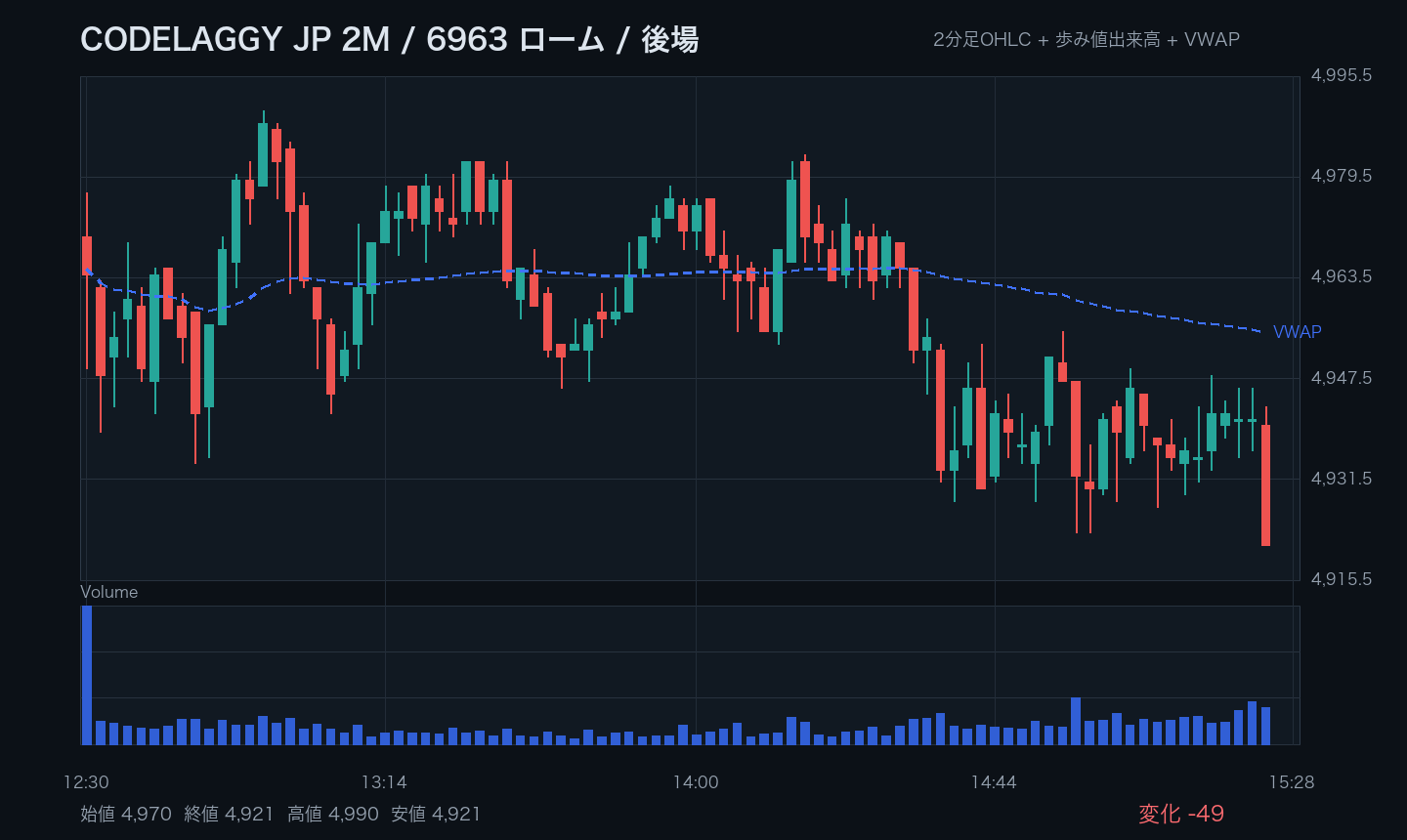Click the 2分足OHLC indicator legend text
1407x840 pixels.
point(982,39)
